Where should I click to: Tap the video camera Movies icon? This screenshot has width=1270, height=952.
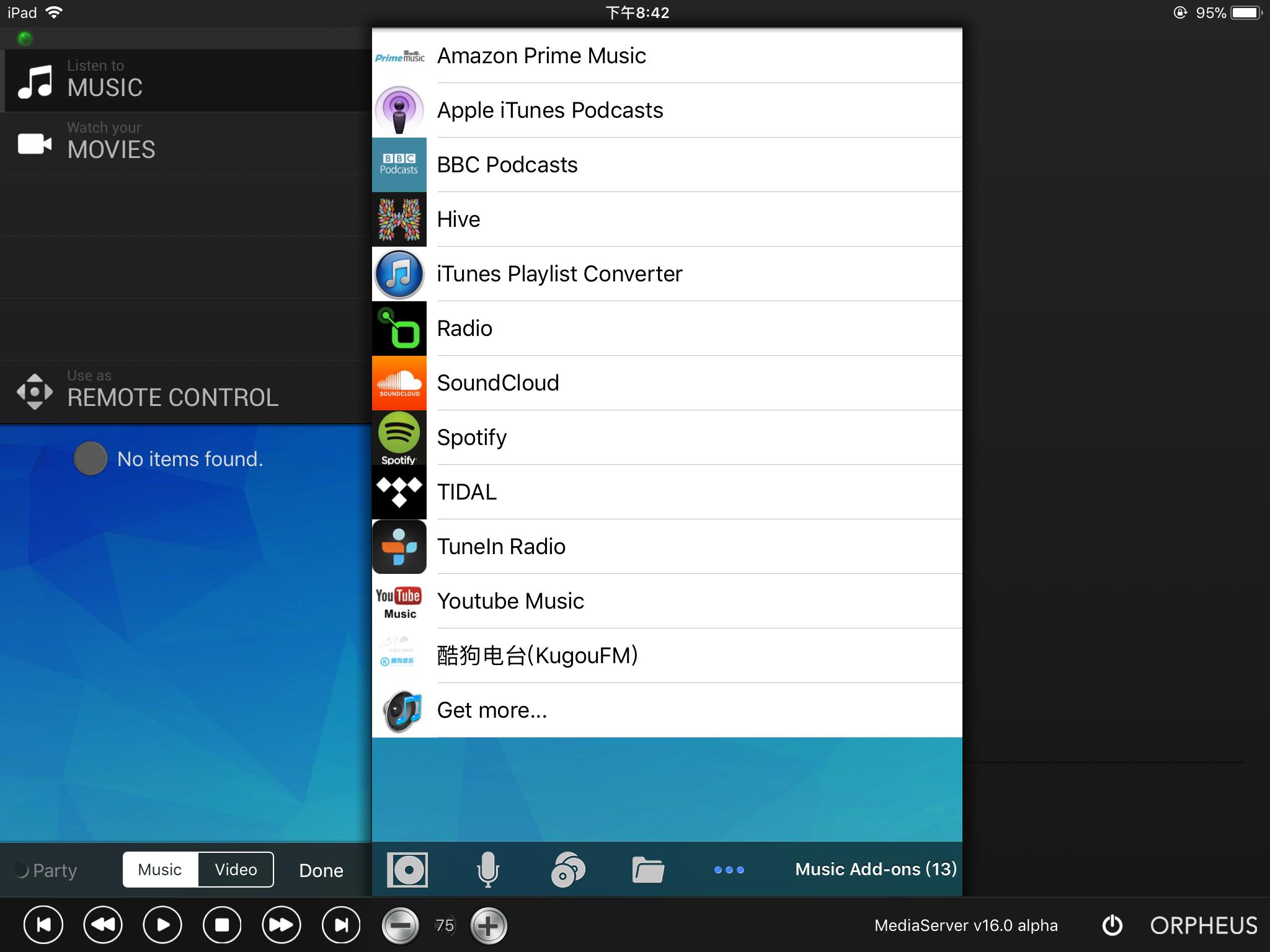[35, 144]
